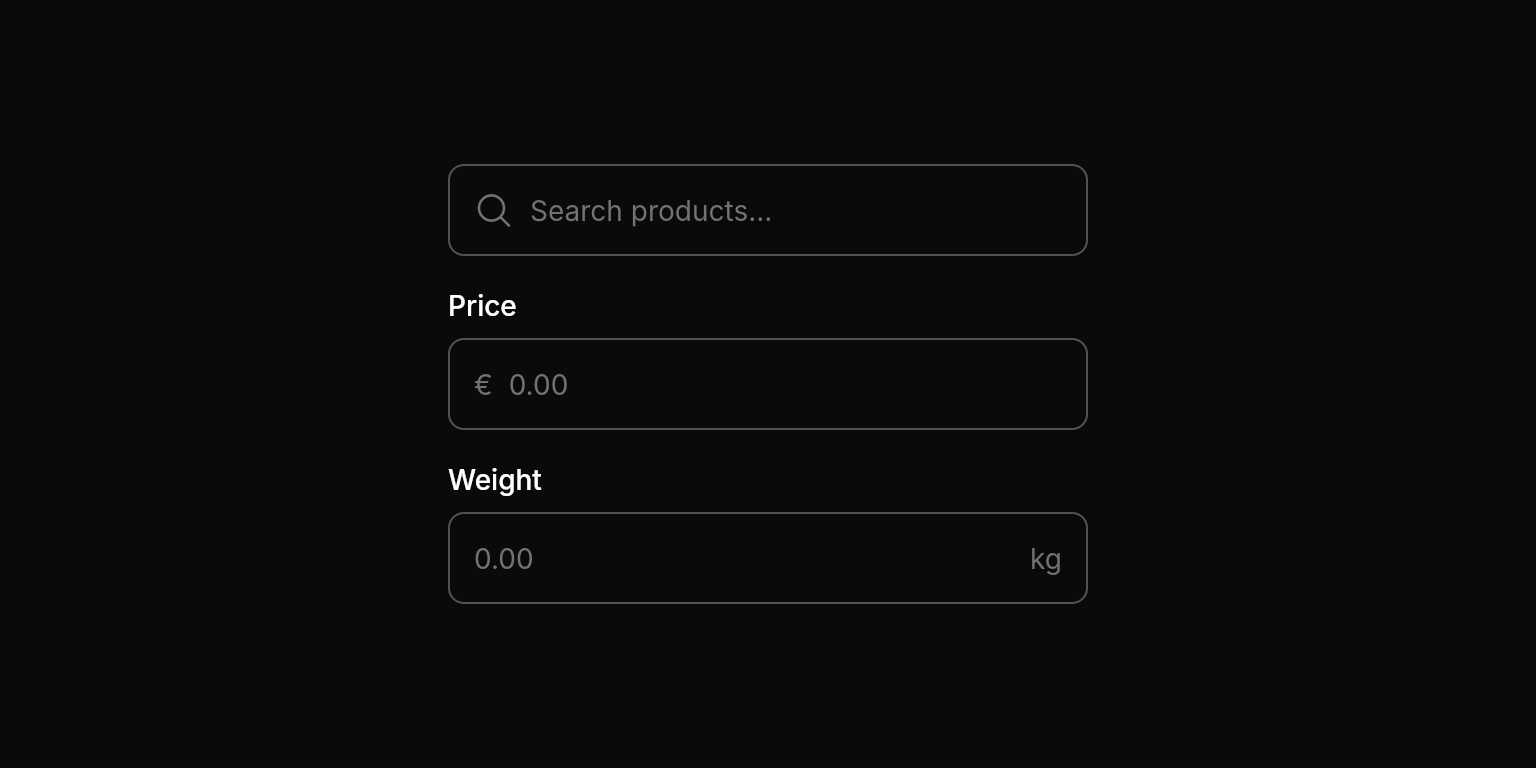Click the Search products placeholder text

pos(650,211)
